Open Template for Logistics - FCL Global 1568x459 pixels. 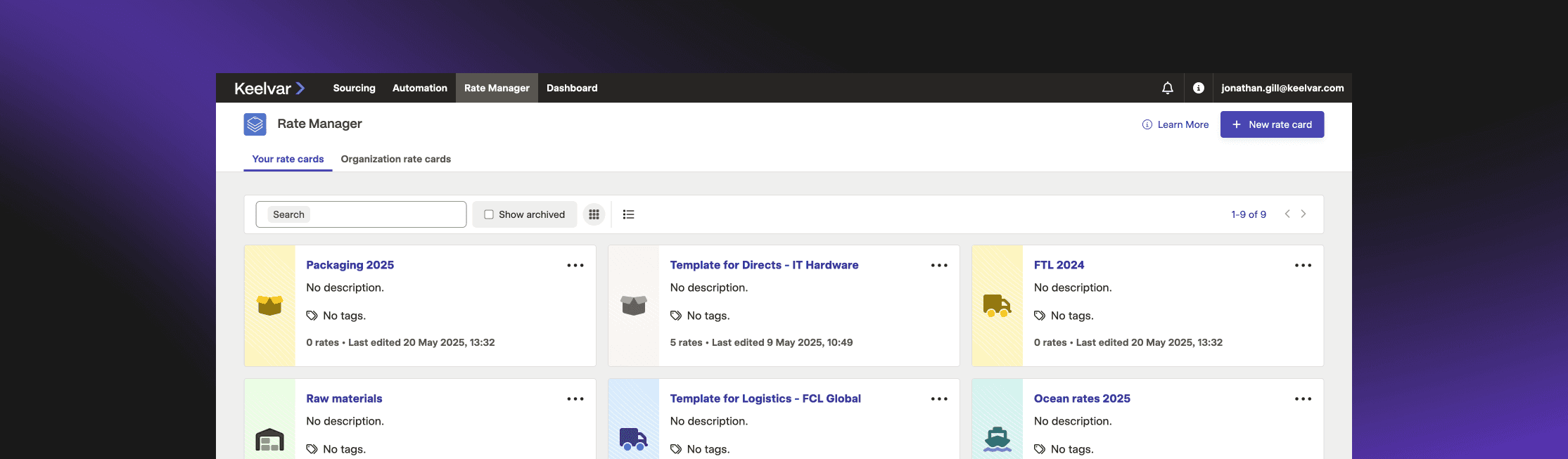click(765, 399)
